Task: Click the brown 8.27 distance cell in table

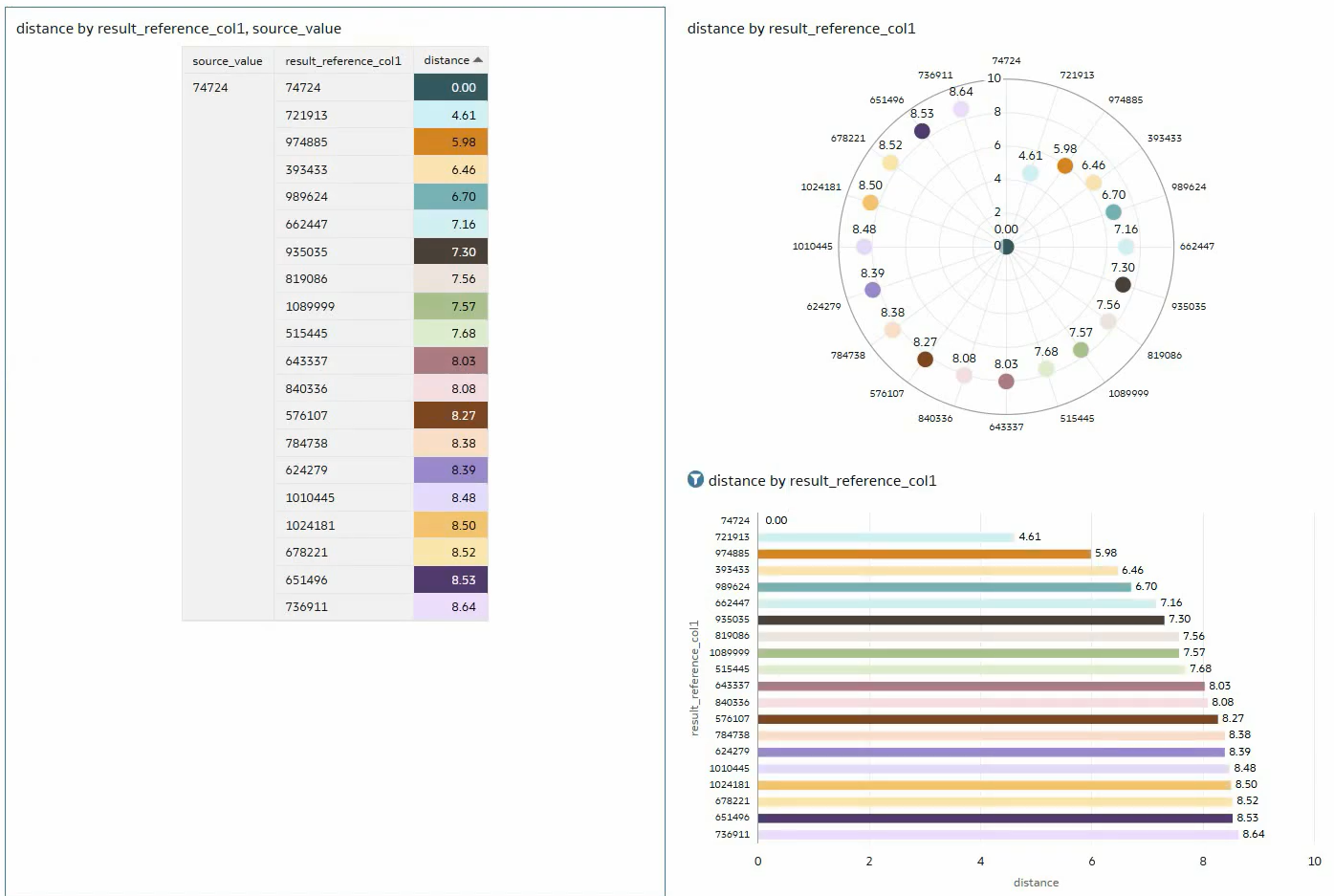Action: (450, 415)
